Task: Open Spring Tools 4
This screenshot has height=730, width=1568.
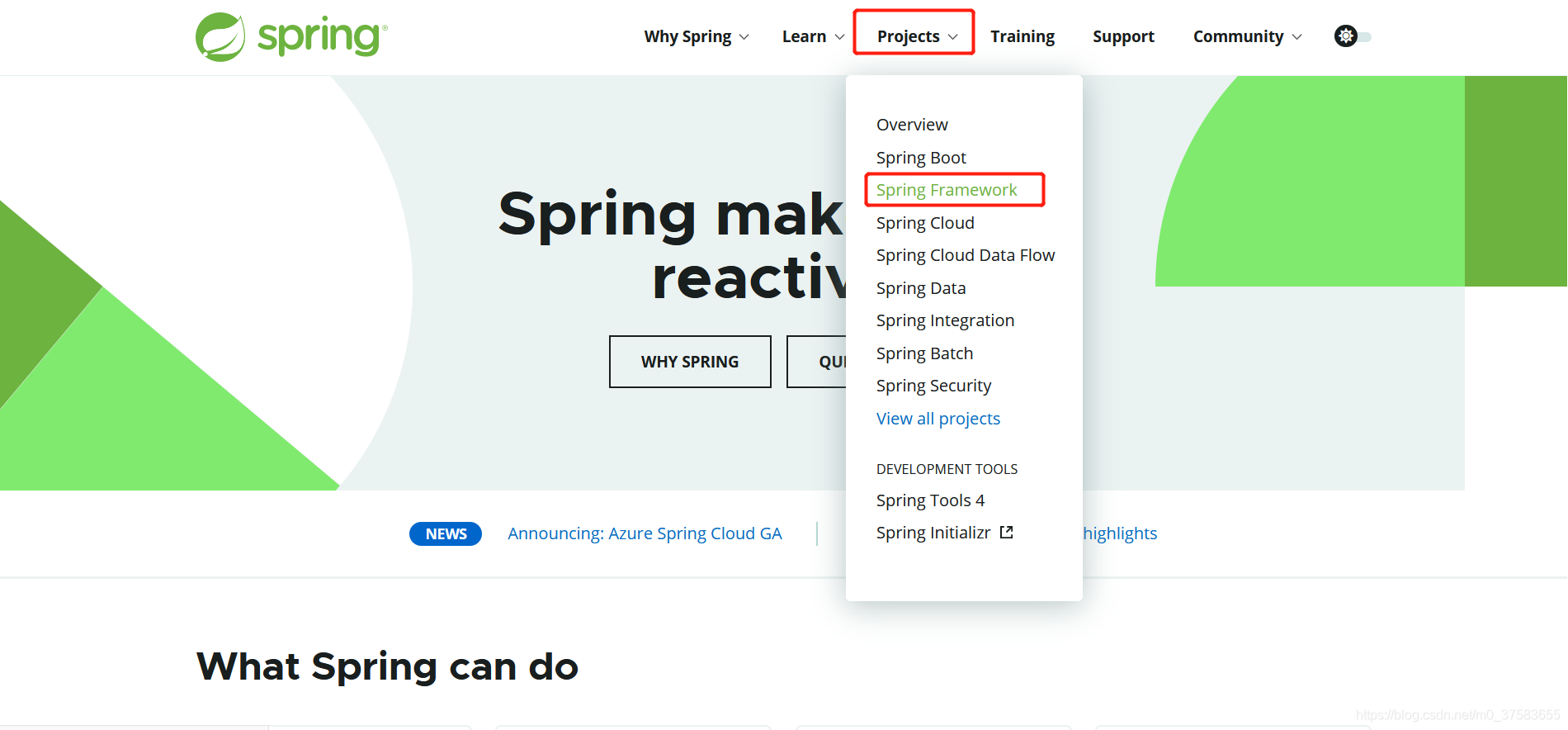Action: (x=930, y=500)
